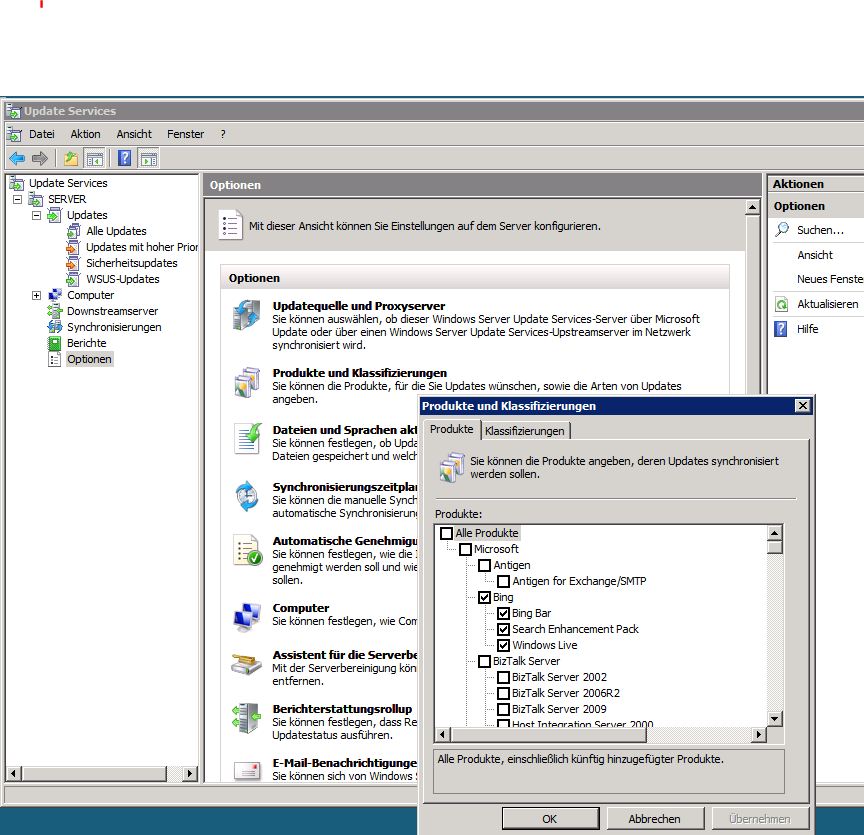This screenshot has width=864, height=835.
Task: Click the blue question mark help toolbar icon
Action: (x=122, y=157)
